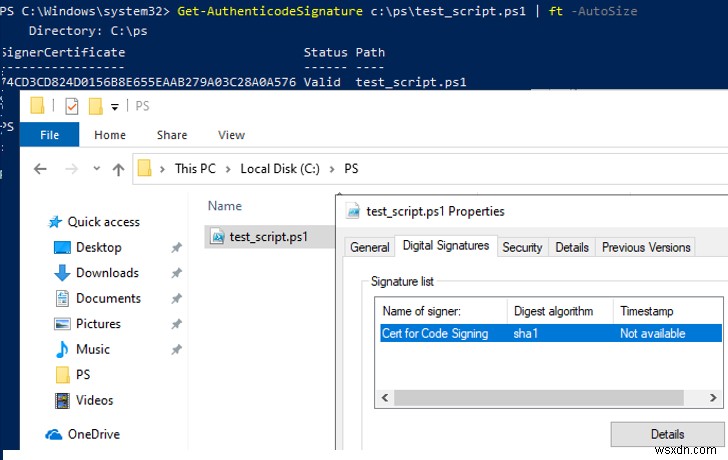
Task: Click the folder icon in quick access toolbar
Action: pyautogui.click(x=37, y=106)
